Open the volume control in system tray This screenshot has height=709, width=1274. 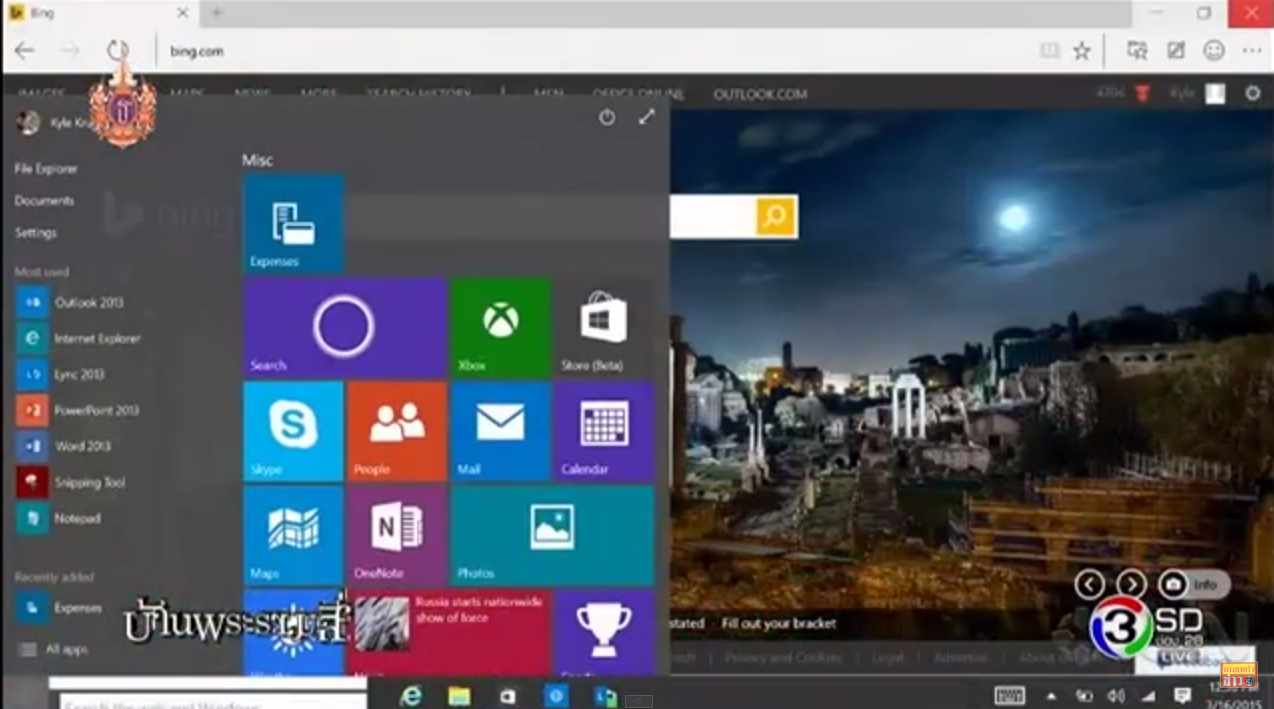pyautogui.click(x=1116, y=695)
